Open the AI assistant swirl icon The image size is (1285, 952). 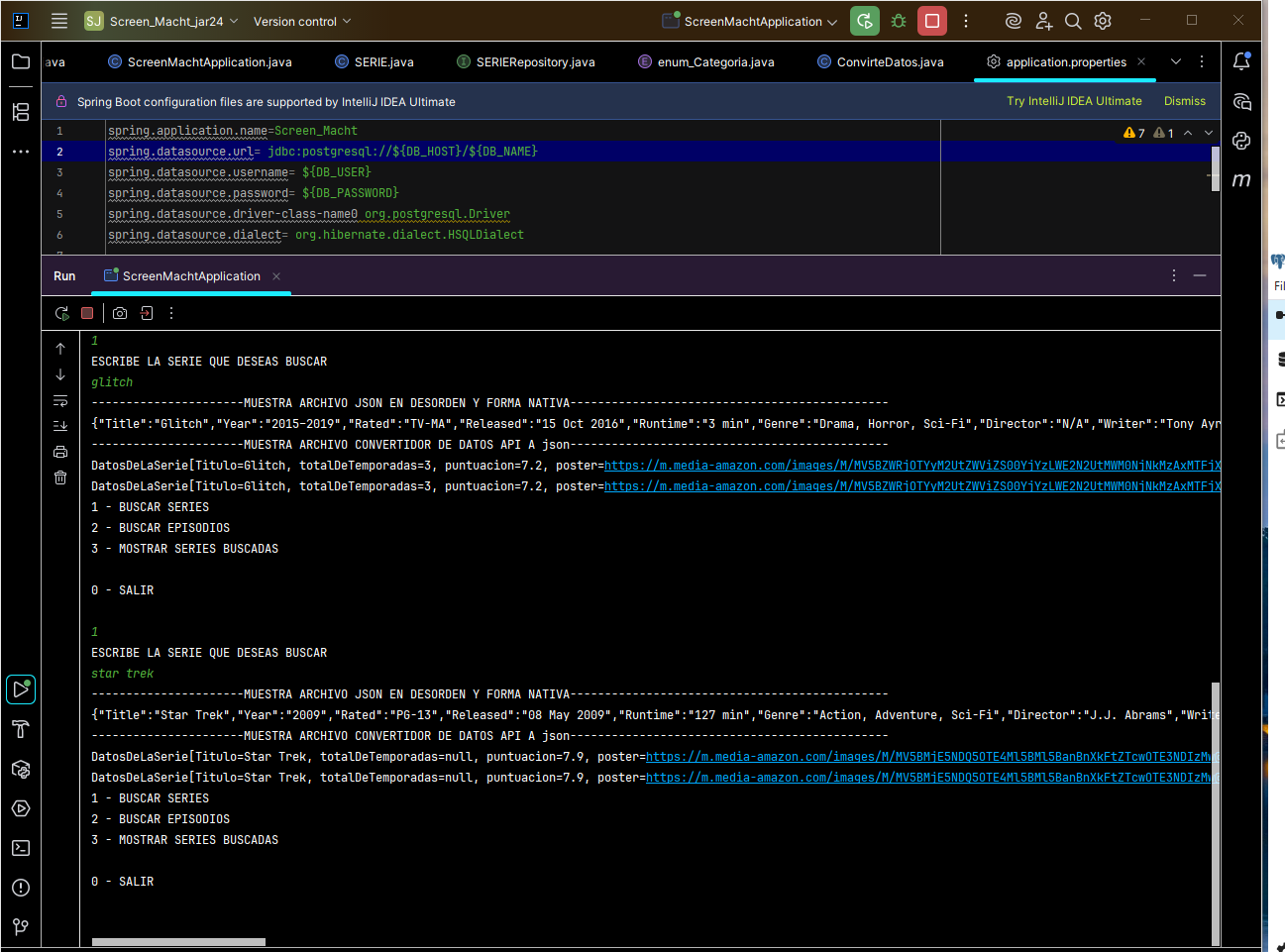click(1013, 21)
